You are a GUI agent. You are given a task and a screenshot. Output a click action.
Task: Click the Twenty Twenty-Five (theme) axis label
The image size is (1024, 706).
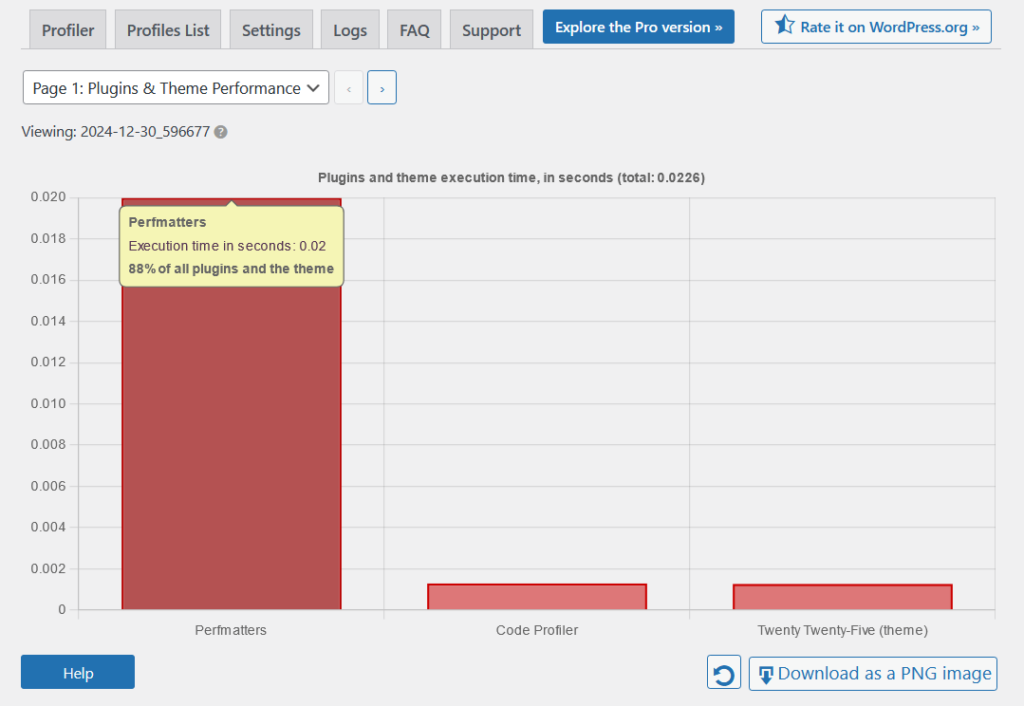[842, 630]
